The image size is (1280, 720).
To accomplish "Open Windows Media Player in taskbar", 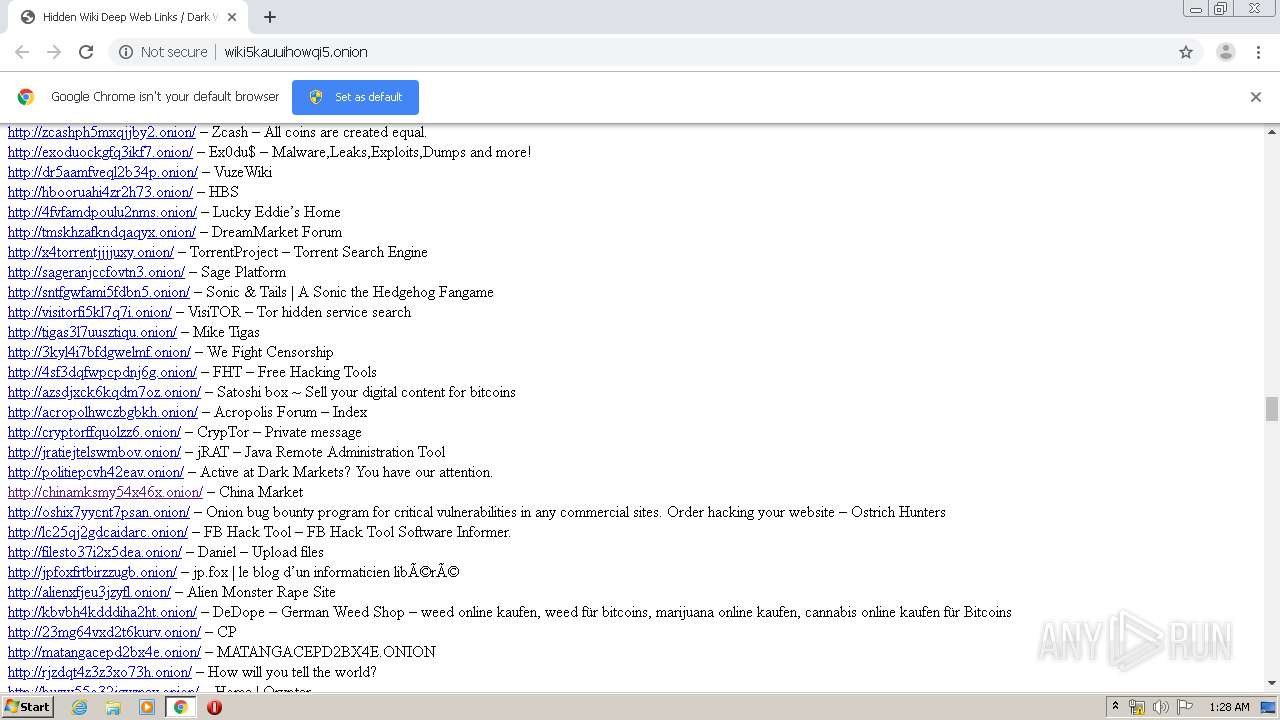I will click(x=147, y=707).
